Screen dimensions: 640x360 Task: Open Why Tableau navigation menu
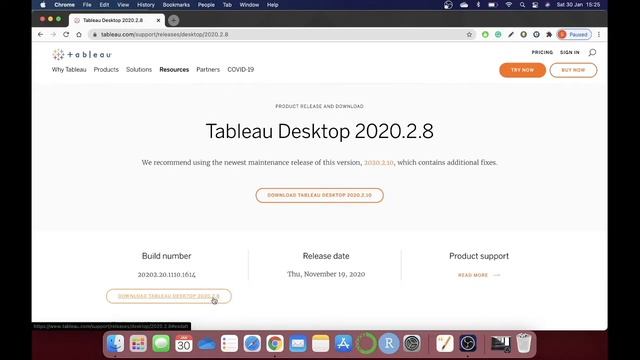(69, 70)
